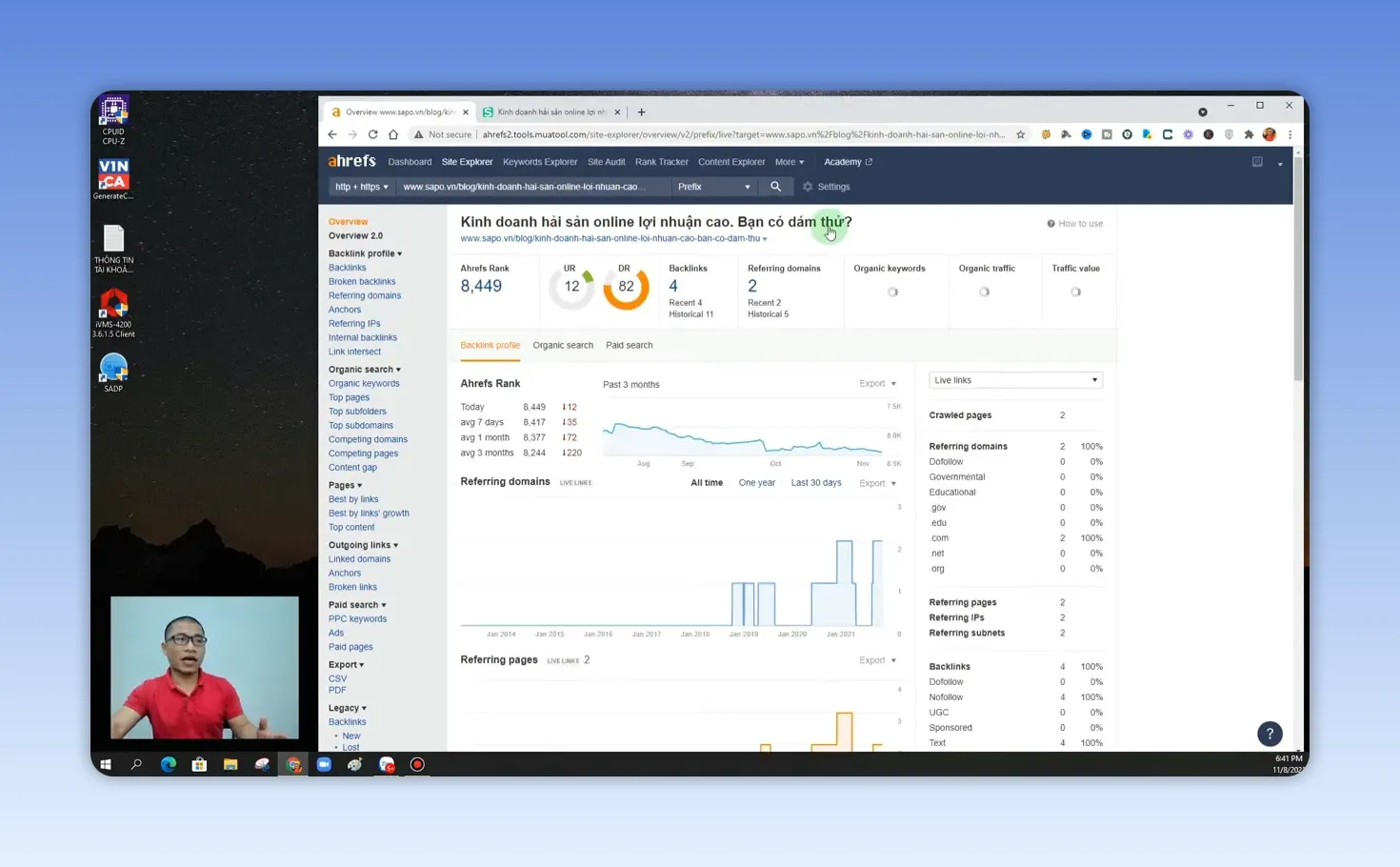Screen dimensions: 1400x867
Task: Open CPUID CPU-Z desktop shortcut
Action: coord(113,121)
